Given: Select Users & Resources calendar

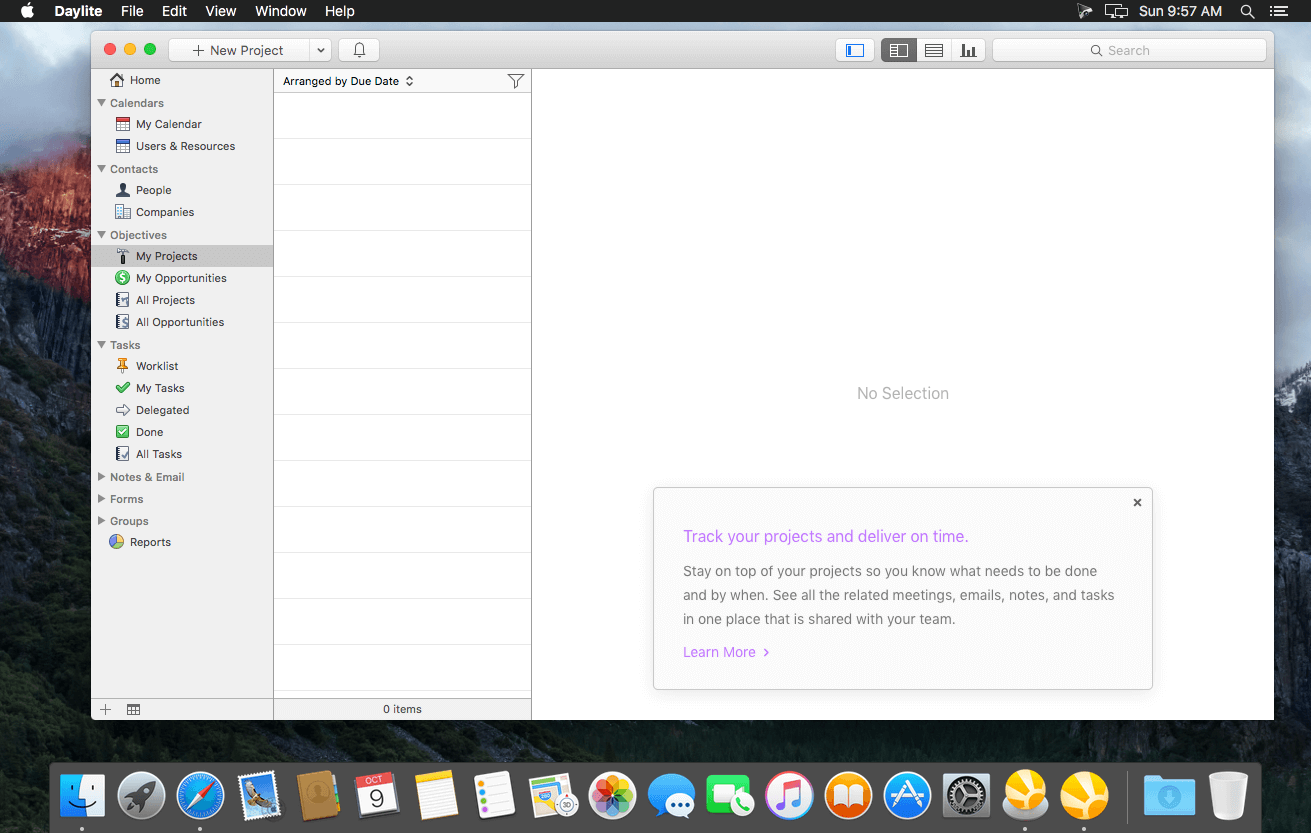Looking at the screenshot, I should click(x=175, y=146).
